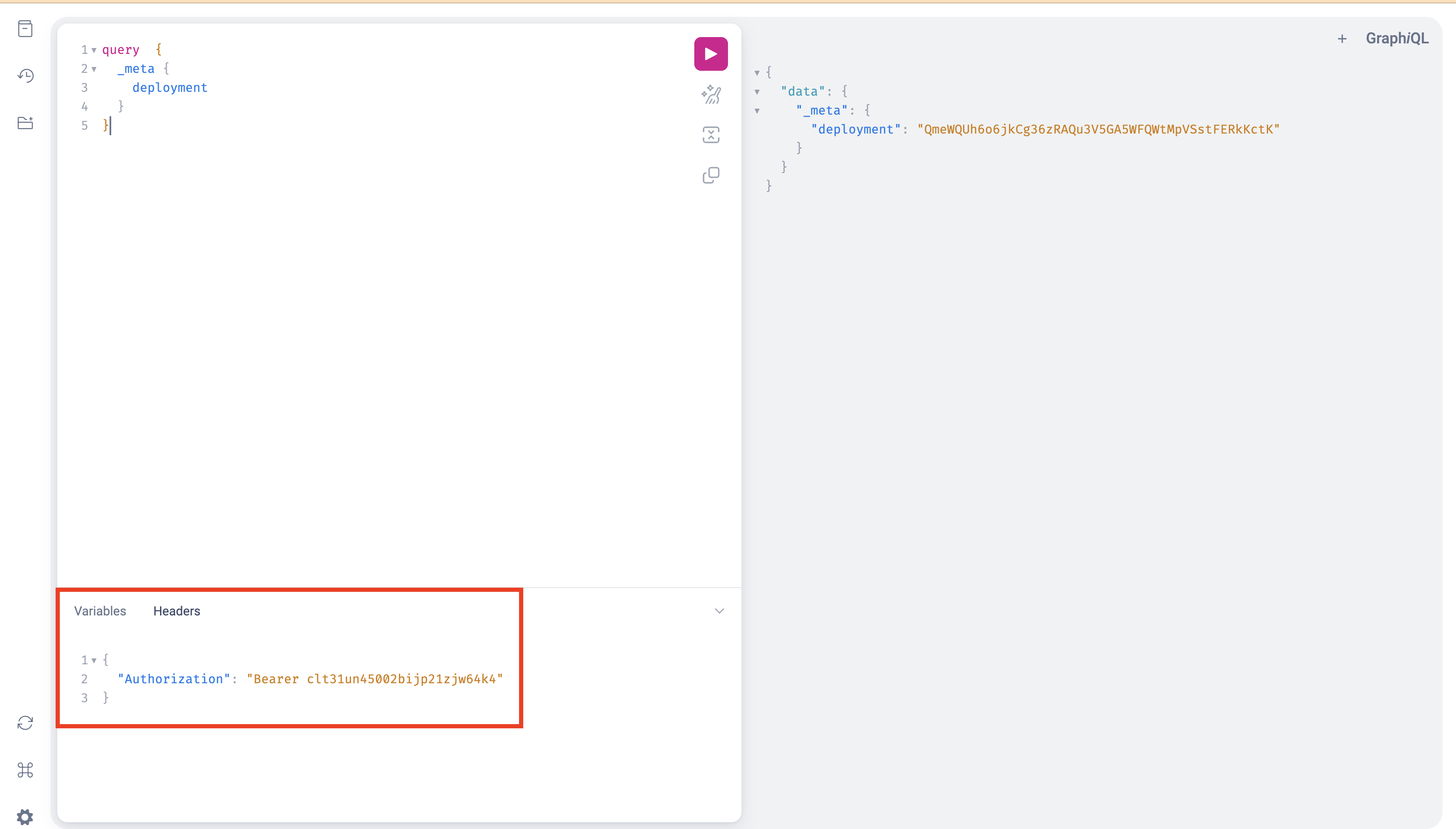
Task: Click line number 5 in query editor
Action: pos(84,125)
